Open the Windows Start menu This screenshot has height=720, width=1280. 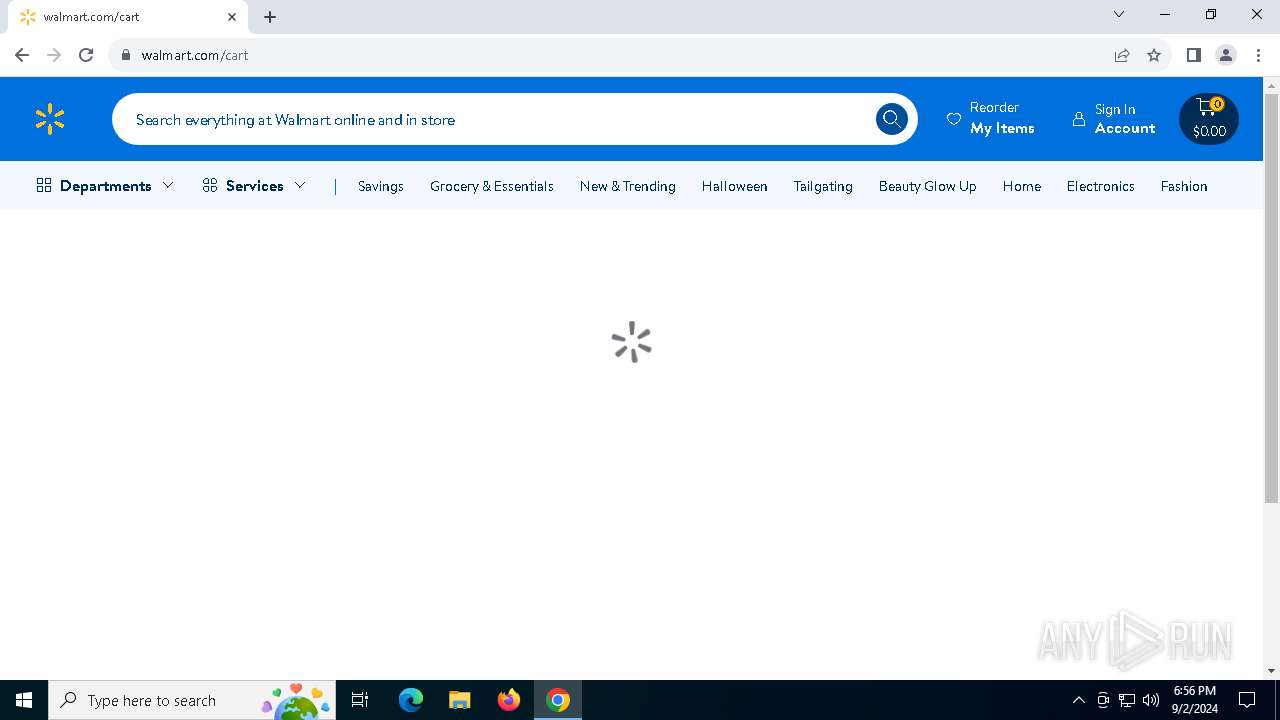(24, 700)
